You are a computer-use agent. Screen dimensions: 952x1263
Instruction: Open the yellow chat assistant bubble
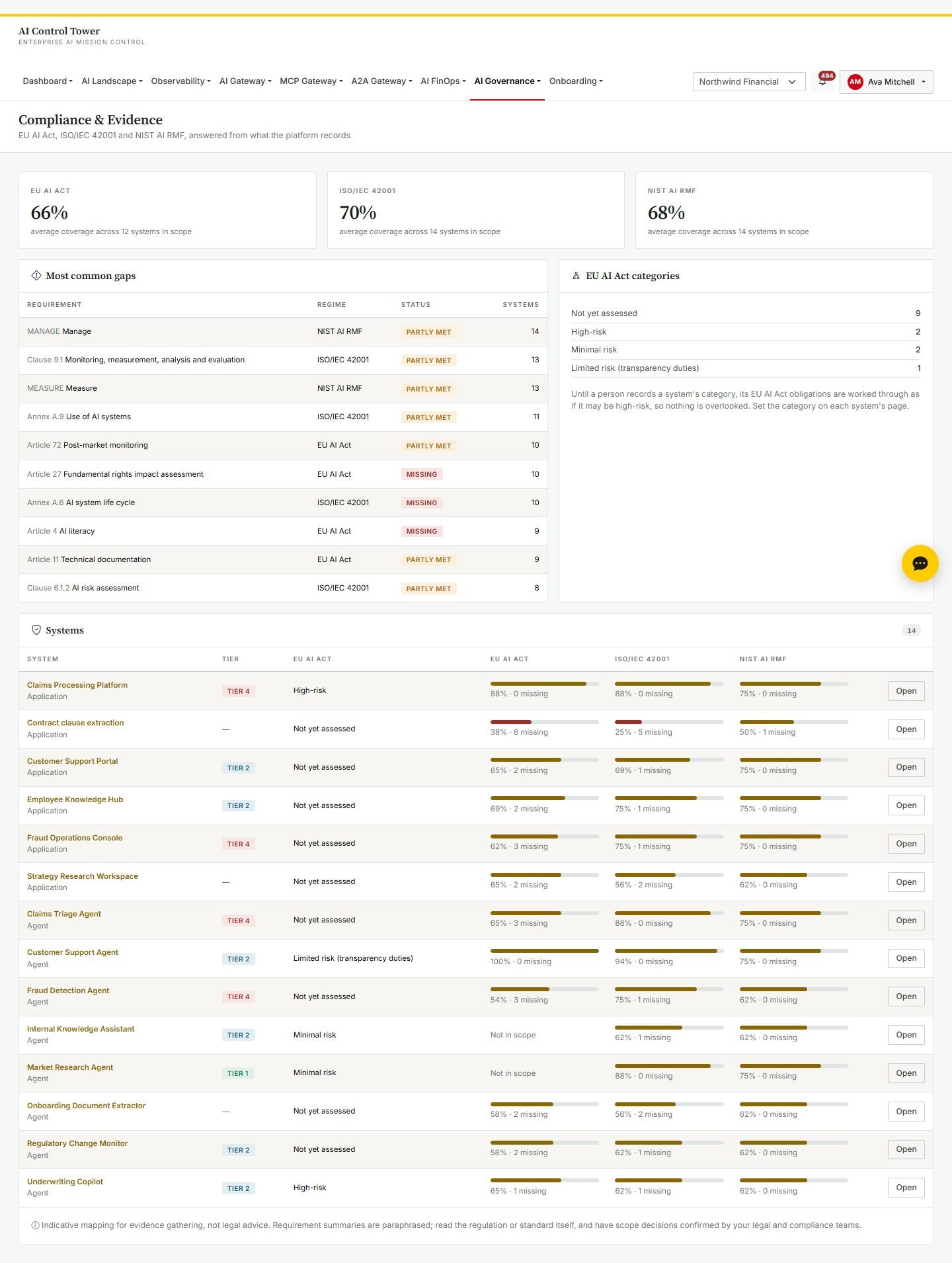[920, 563]
